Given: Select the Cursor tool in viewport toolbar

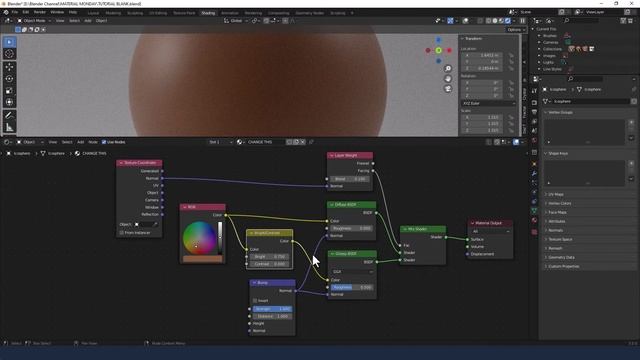Looking at the screenshot, I should point(9,54).
